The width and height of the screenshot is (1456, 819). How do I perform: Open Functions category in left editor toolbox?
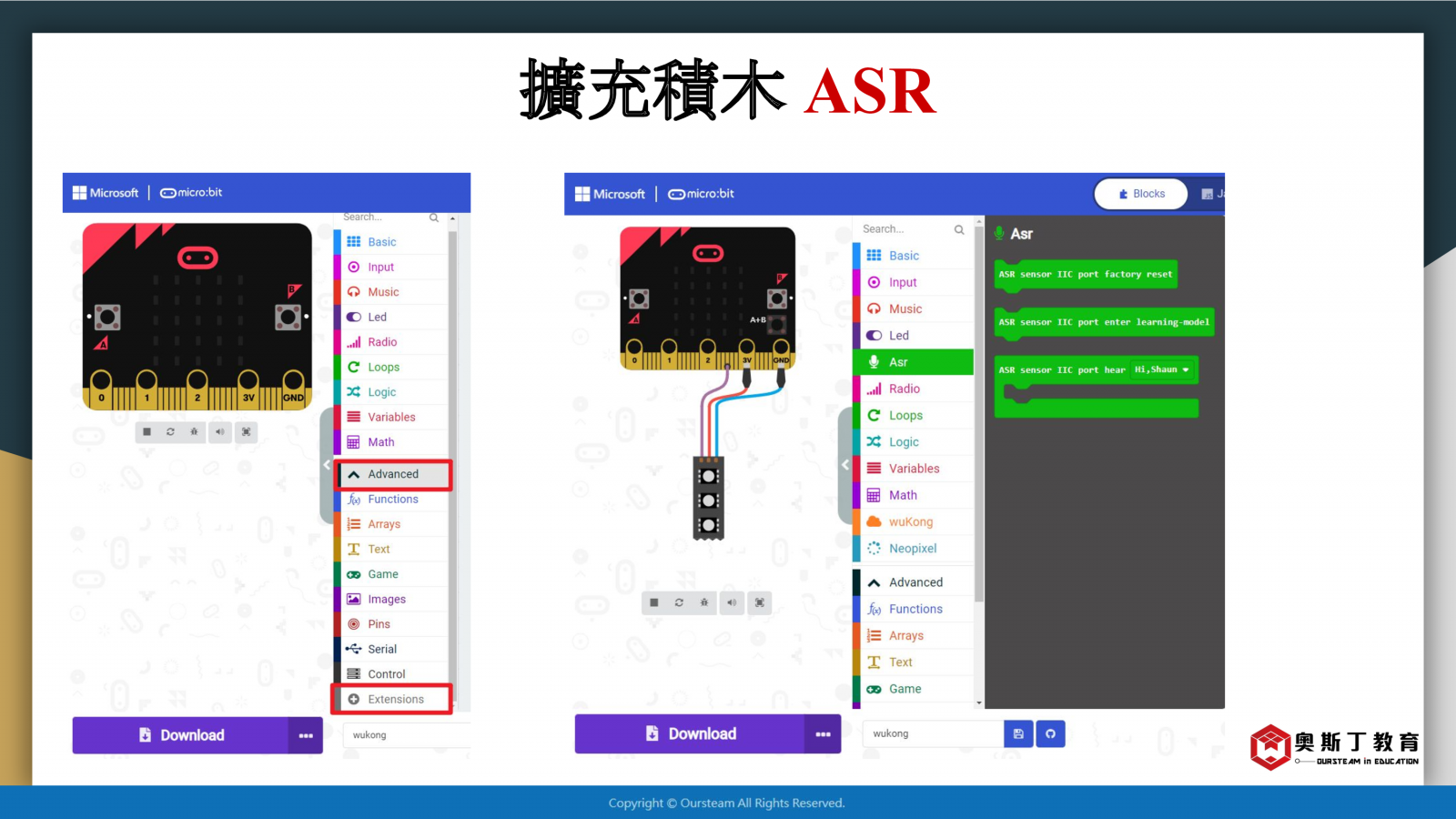(x=391, y=500)
